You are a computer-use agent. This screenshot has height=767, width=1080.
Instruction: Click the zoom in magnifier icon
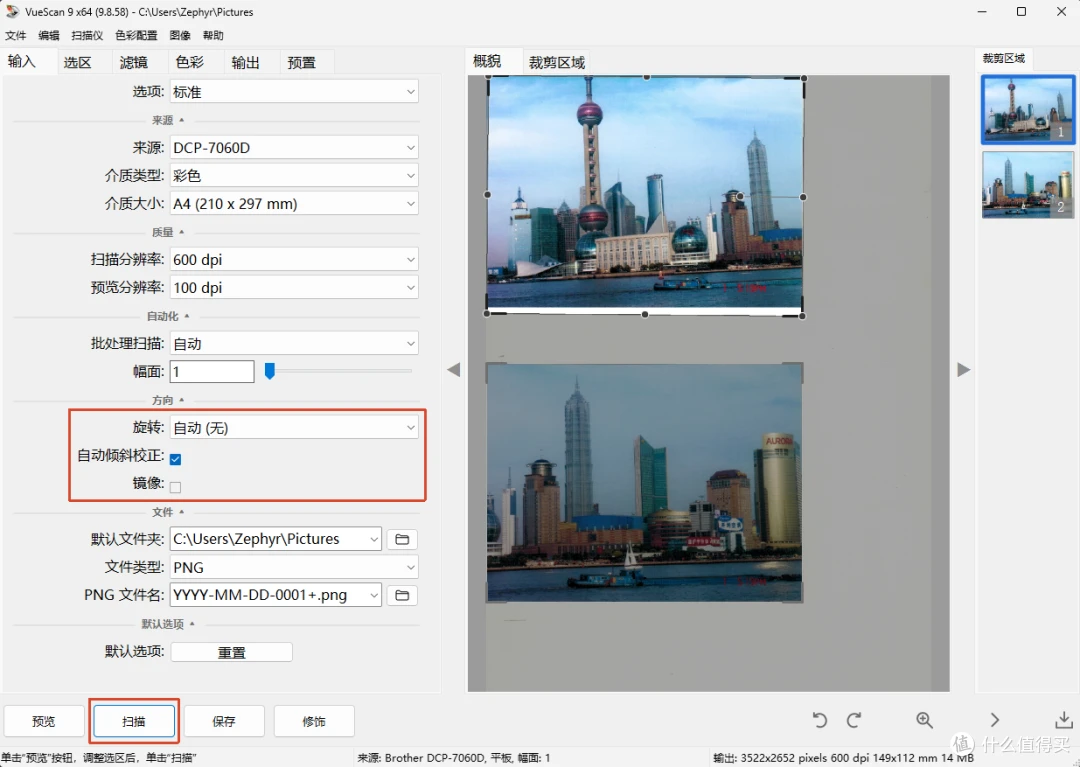point(924,720)
